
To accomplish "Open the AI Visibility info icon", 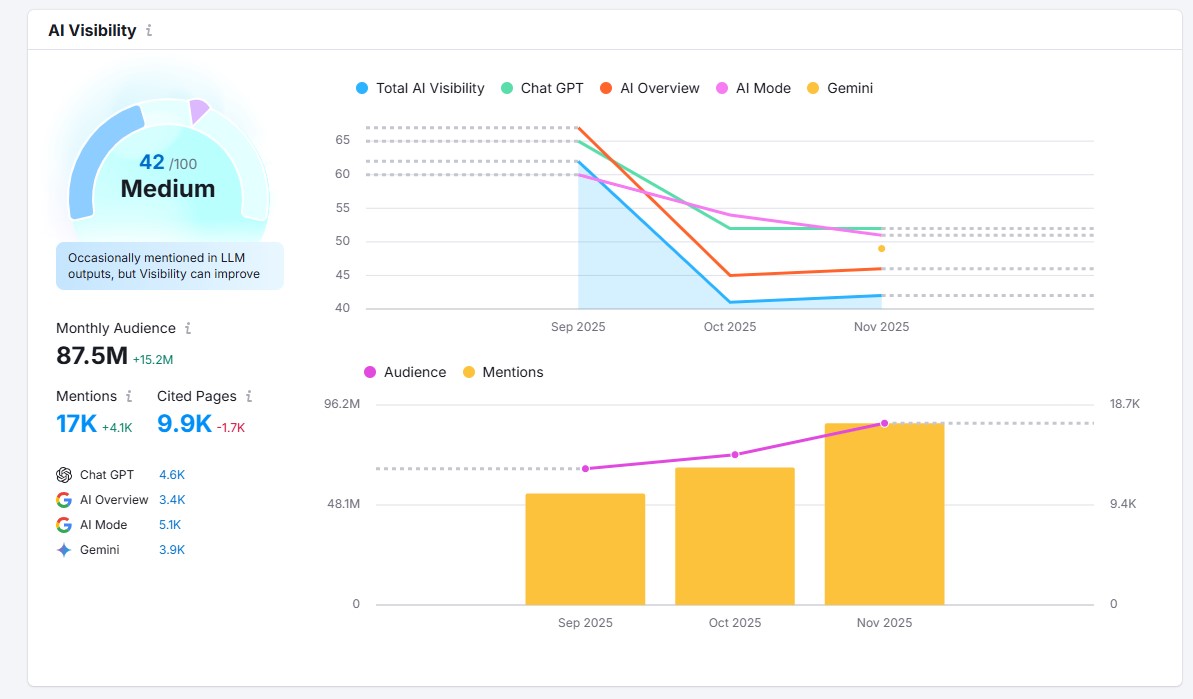I will click(148, 31).
